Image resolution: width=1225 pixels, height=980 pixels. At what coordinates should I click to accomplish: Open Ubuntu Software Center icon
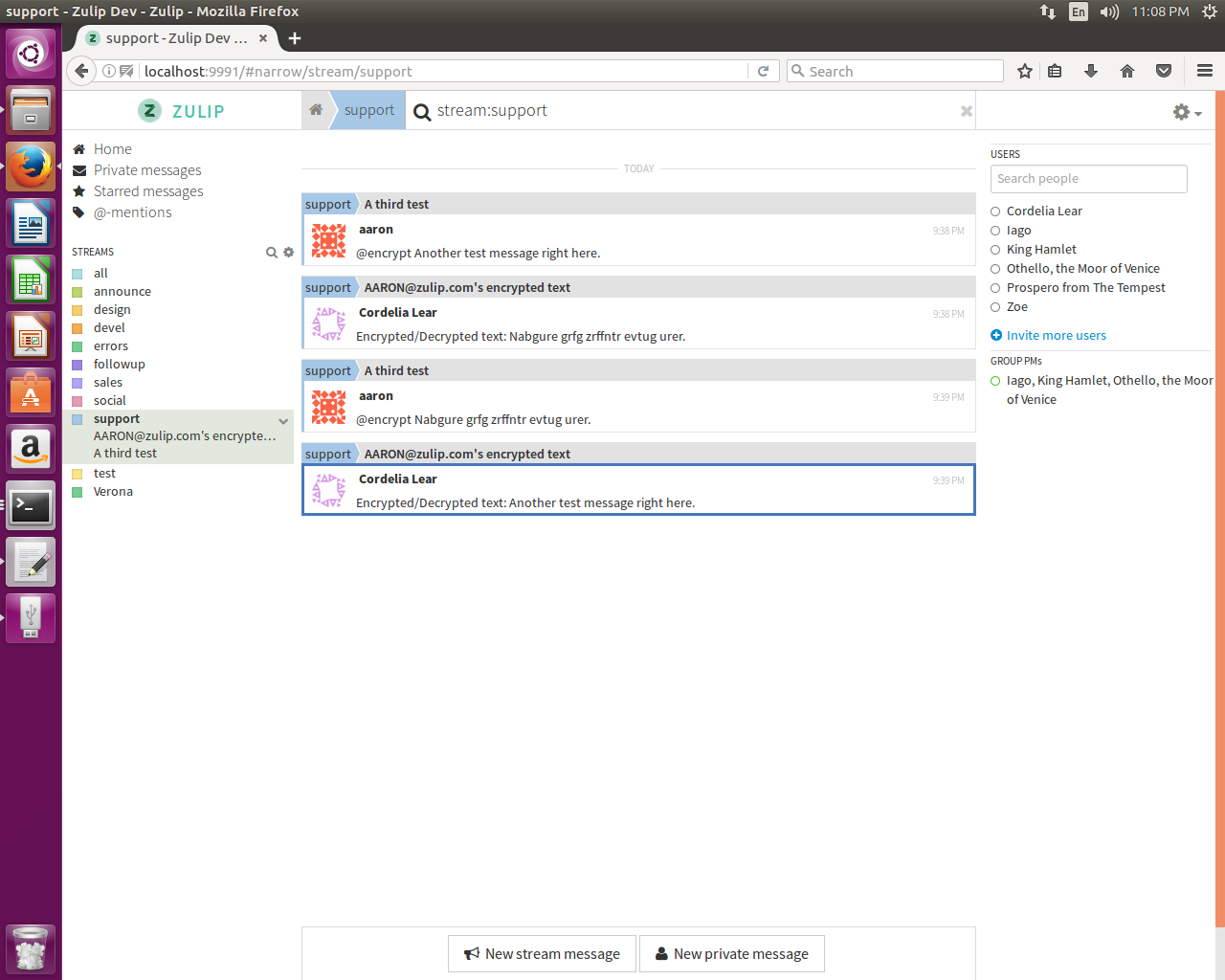[x=31, y=393]
